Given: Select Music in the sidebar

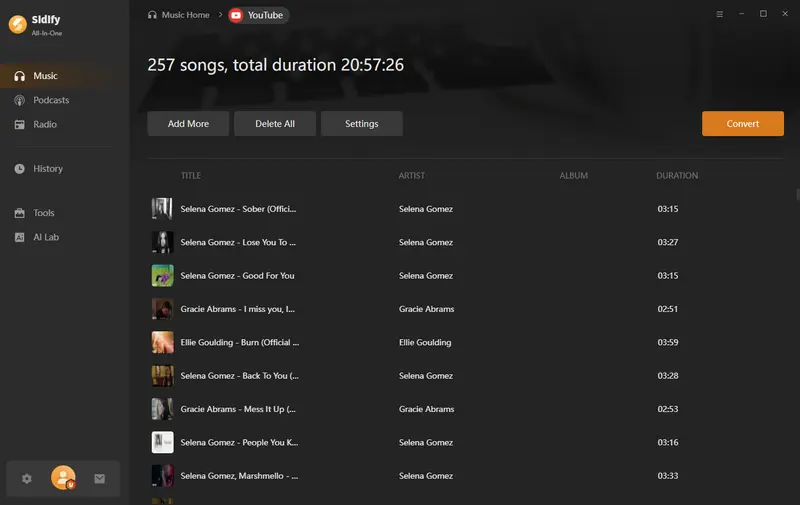Looking at the screenshot, I should (x=45, y=76).
